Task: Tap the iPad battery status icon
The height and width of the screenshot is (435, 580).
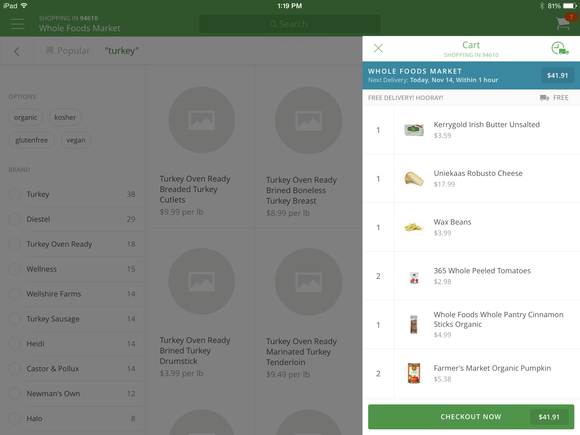Action: (569, 6)
